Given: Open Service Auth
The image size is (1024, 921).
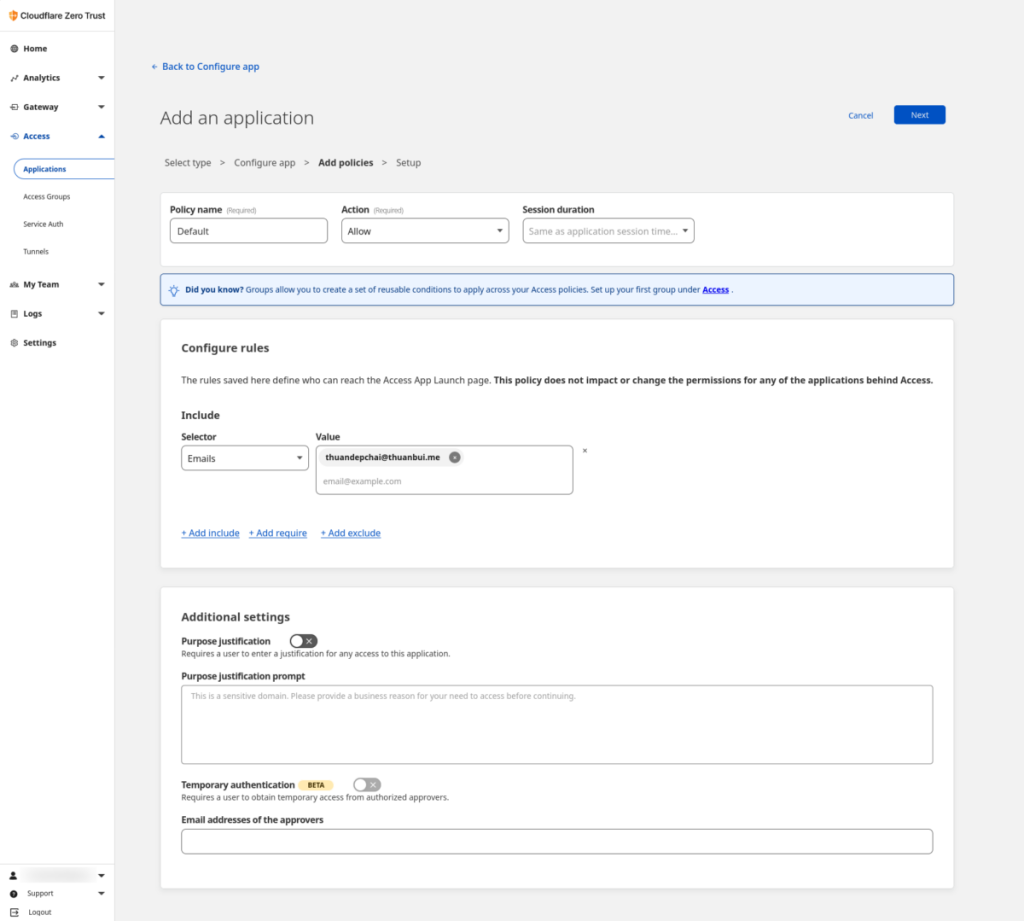Looking at the screenshot, I should 43,224.
